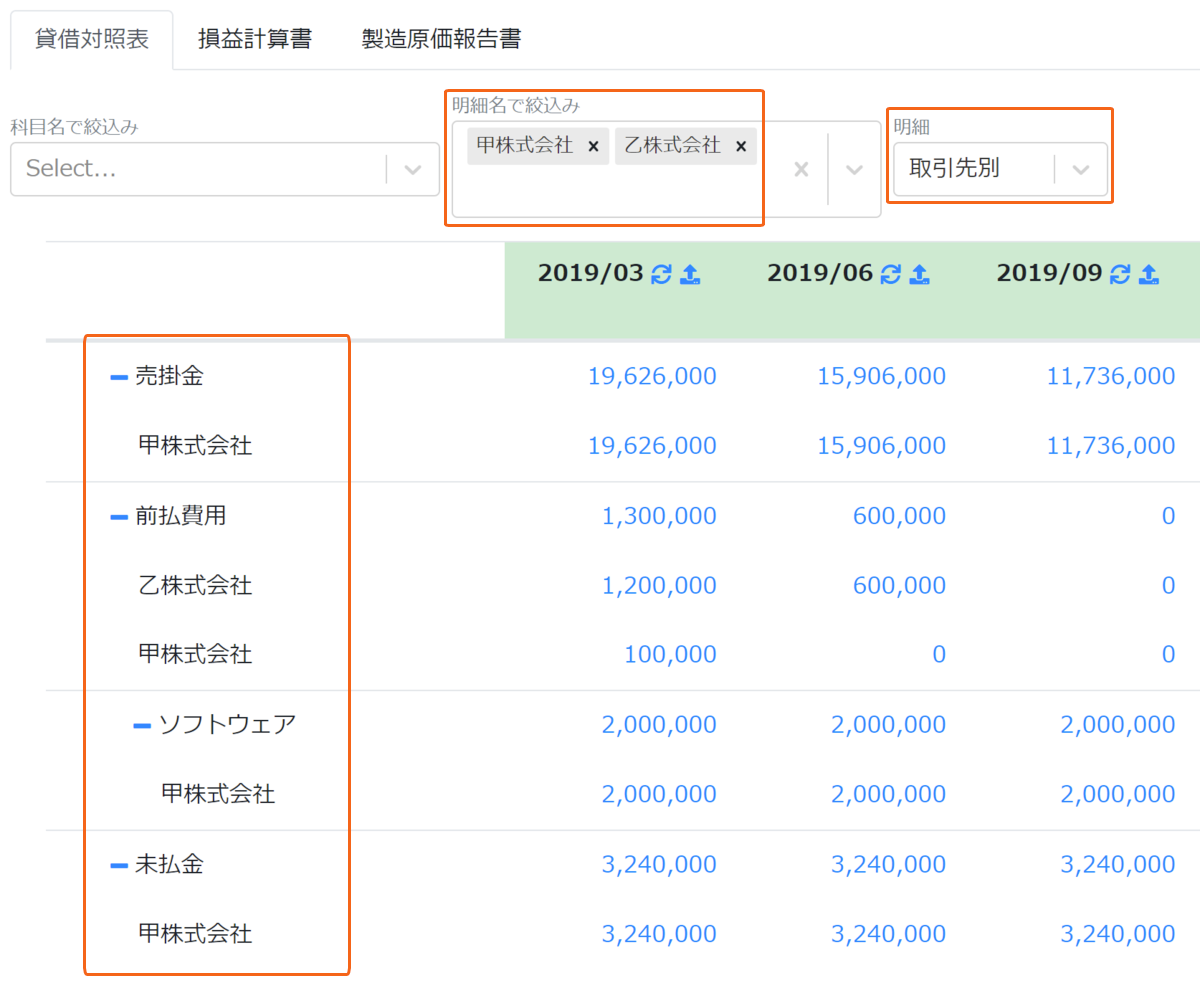Click 未払金 甲株式会社 2019/09 value
This screenshot has width=1200, height=983.
pos(1118,934)
